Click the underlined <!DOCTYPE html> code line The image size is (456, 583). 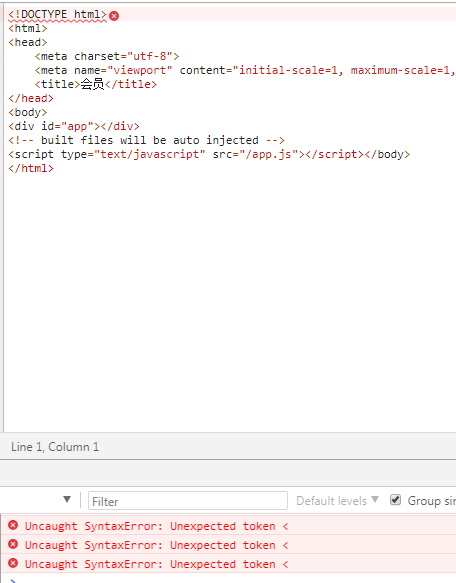click(58, 15)
